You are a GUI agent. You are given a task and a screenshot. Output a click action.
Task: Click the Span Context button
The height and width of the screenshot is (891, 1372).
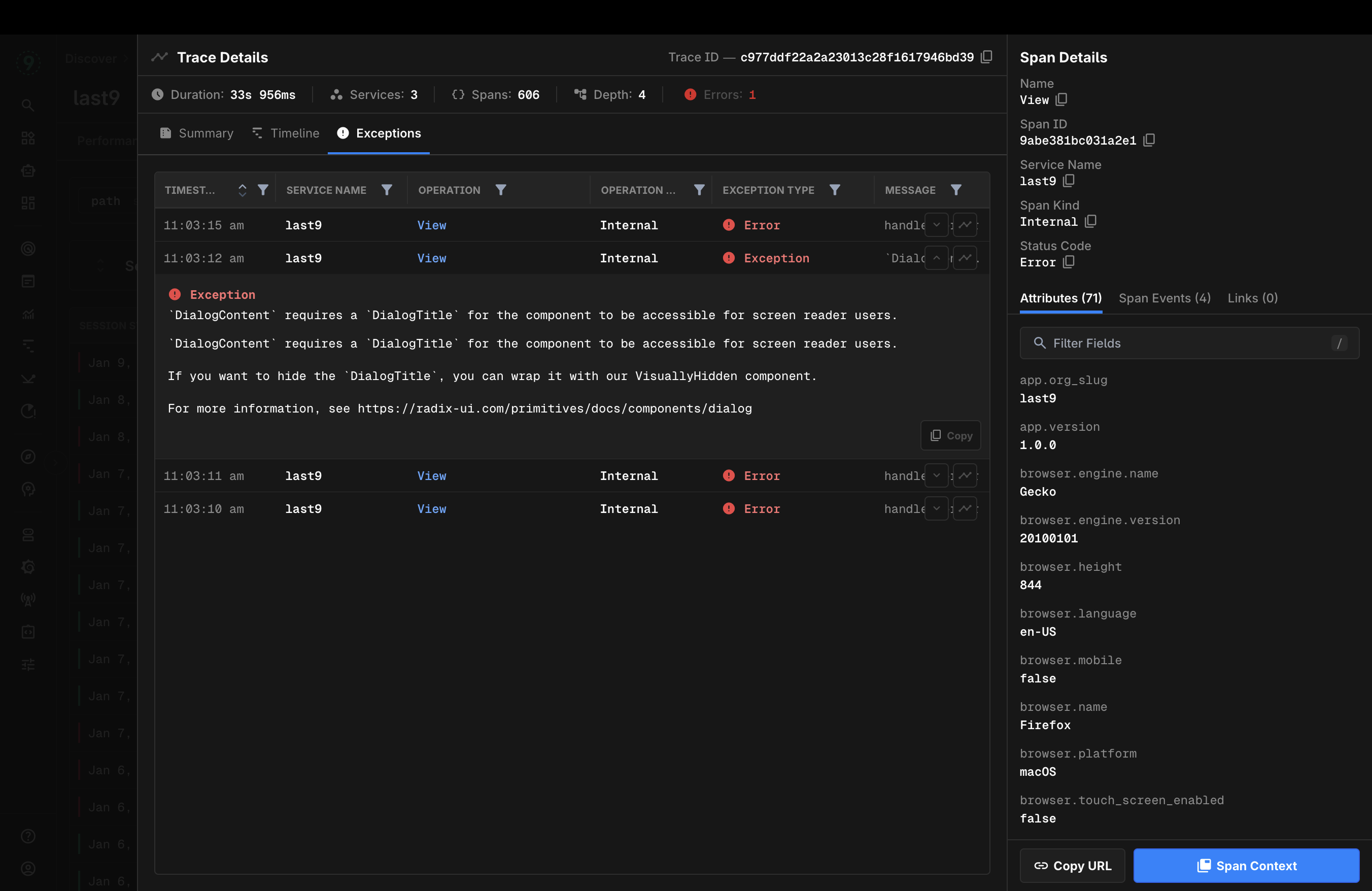point(1246,865)
